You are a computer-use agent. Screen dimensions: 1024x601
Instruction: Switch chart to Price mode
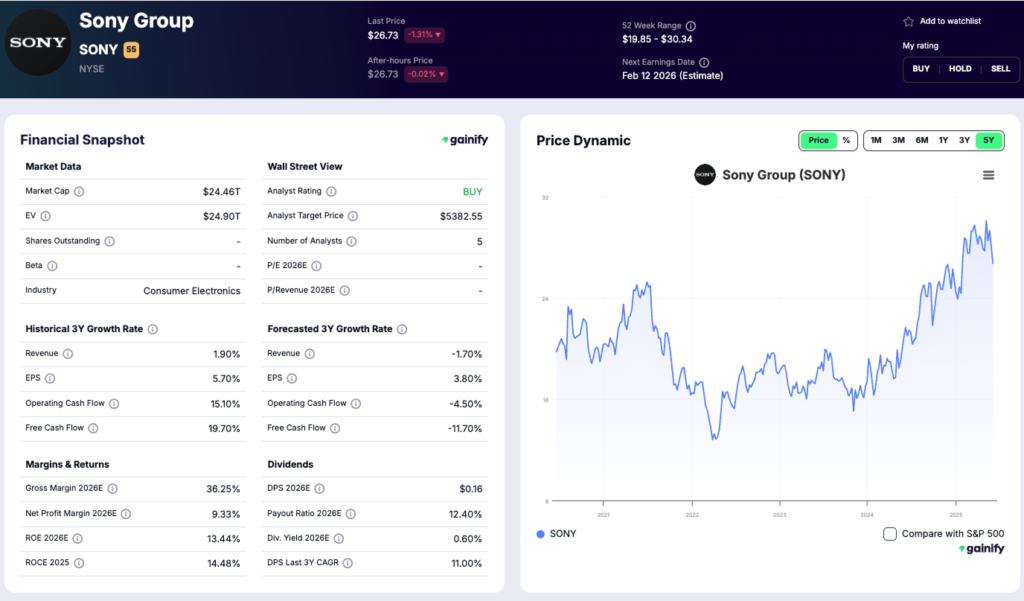pos(818,140)
